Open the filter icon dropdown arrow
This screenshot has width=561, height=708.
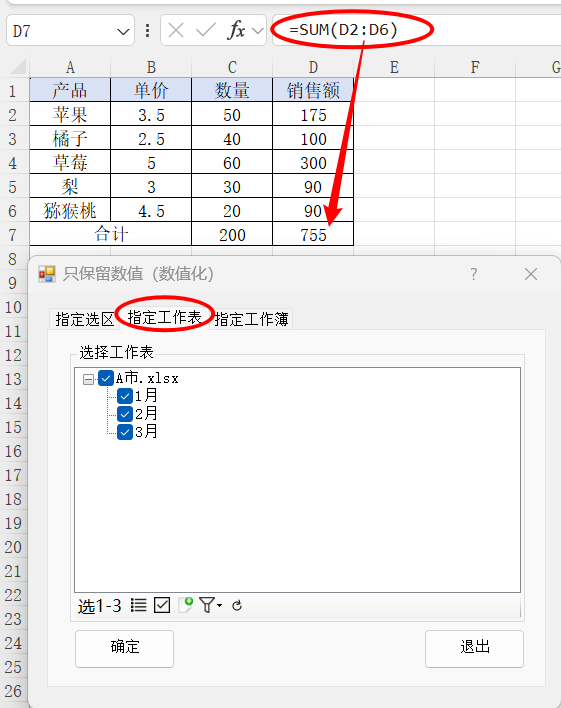(220, 605)
